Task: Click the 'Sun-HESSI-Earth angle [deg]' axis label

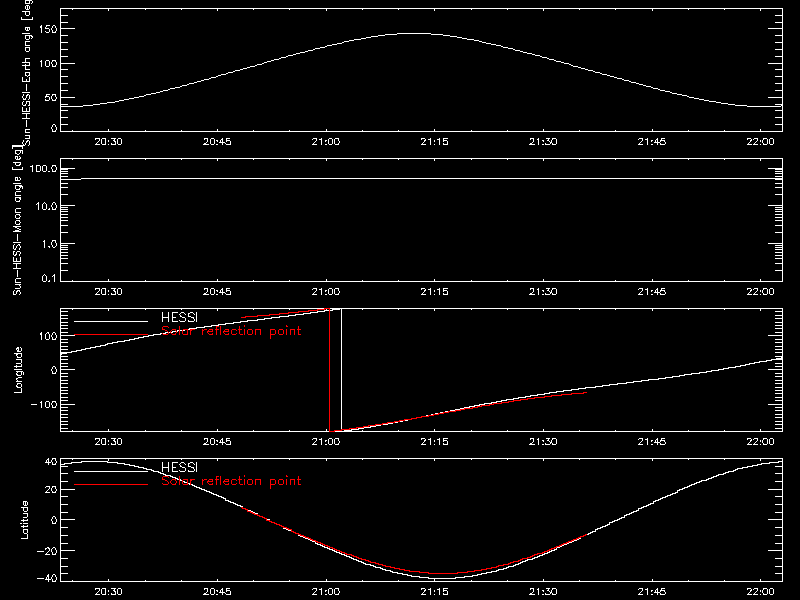Action: click(27, 73)
